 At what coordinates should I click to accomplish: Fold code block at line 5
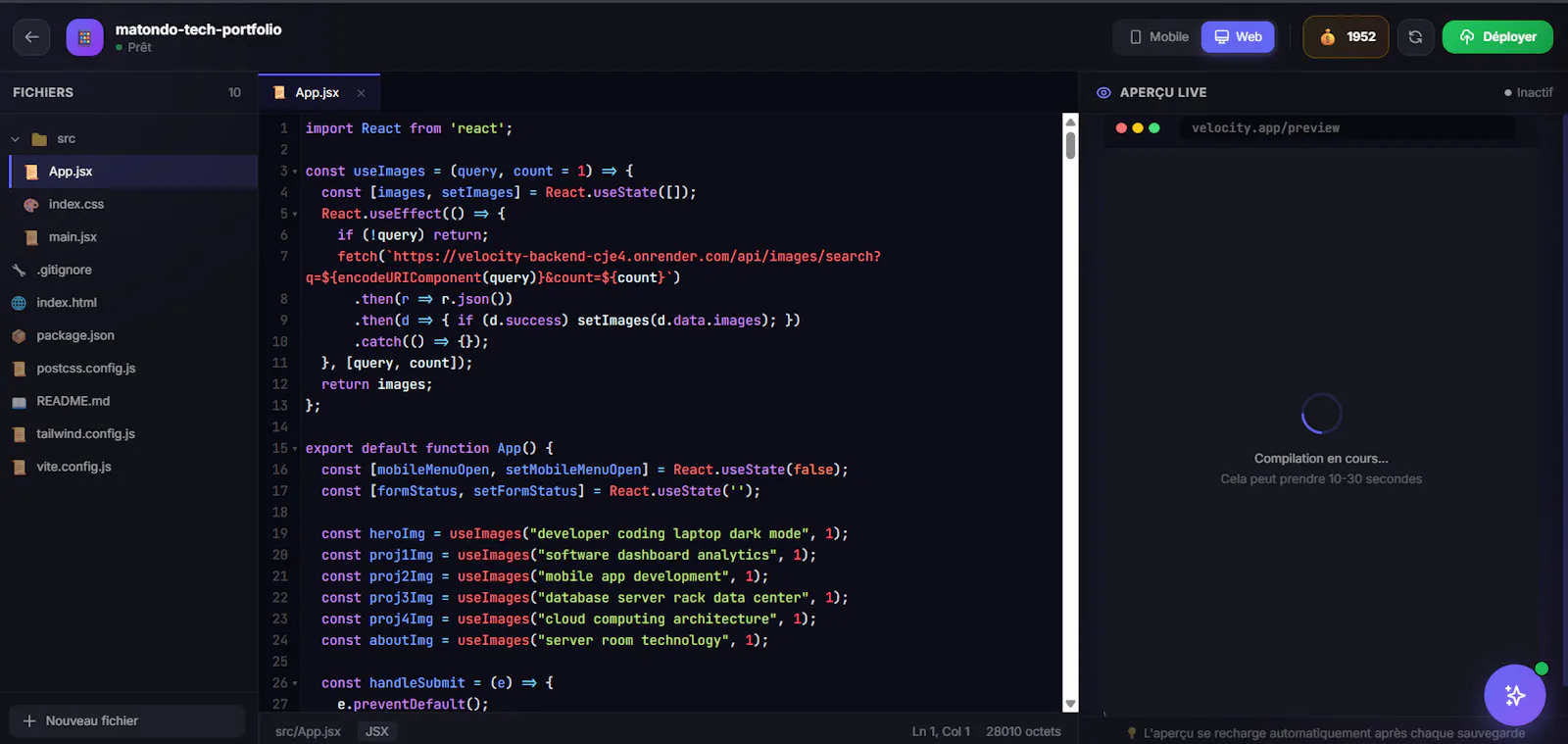(x=295, y=214)
